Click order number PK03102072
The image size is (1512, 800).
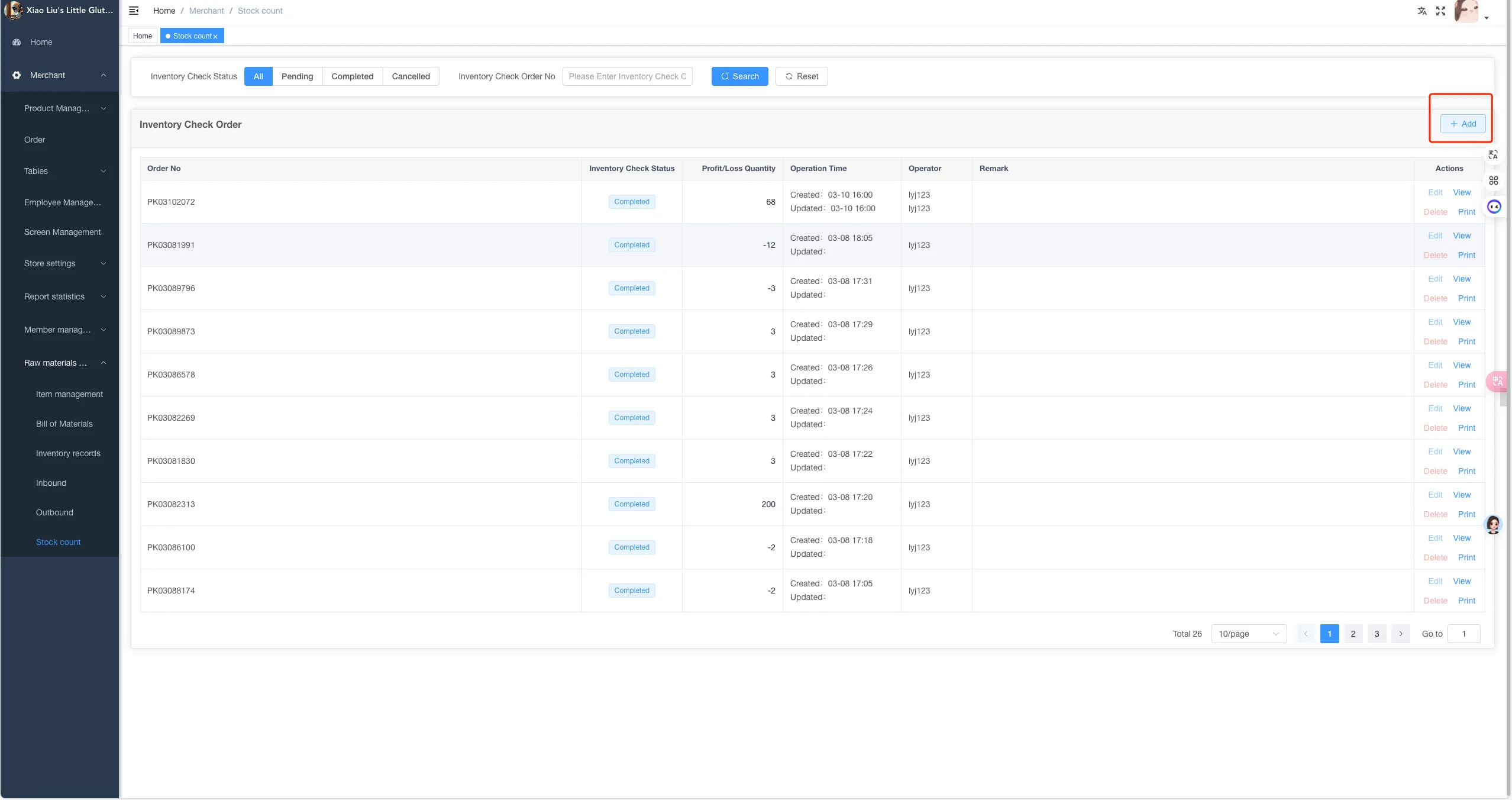[171, 202]
